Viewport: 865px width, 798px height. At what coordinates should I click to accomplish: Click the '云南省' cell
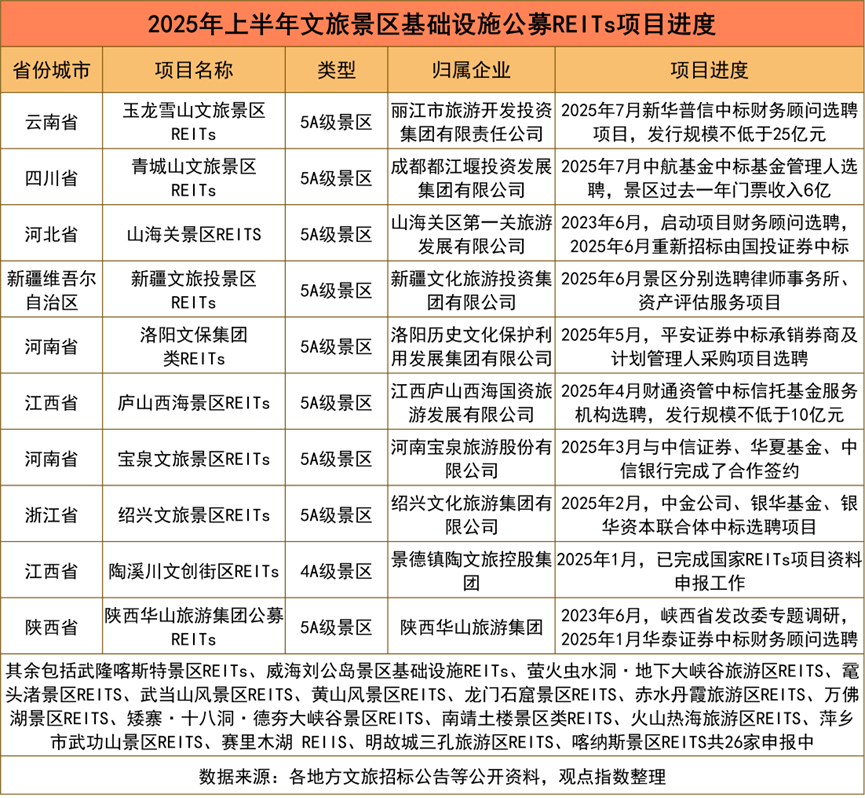[x=51, y=121]
